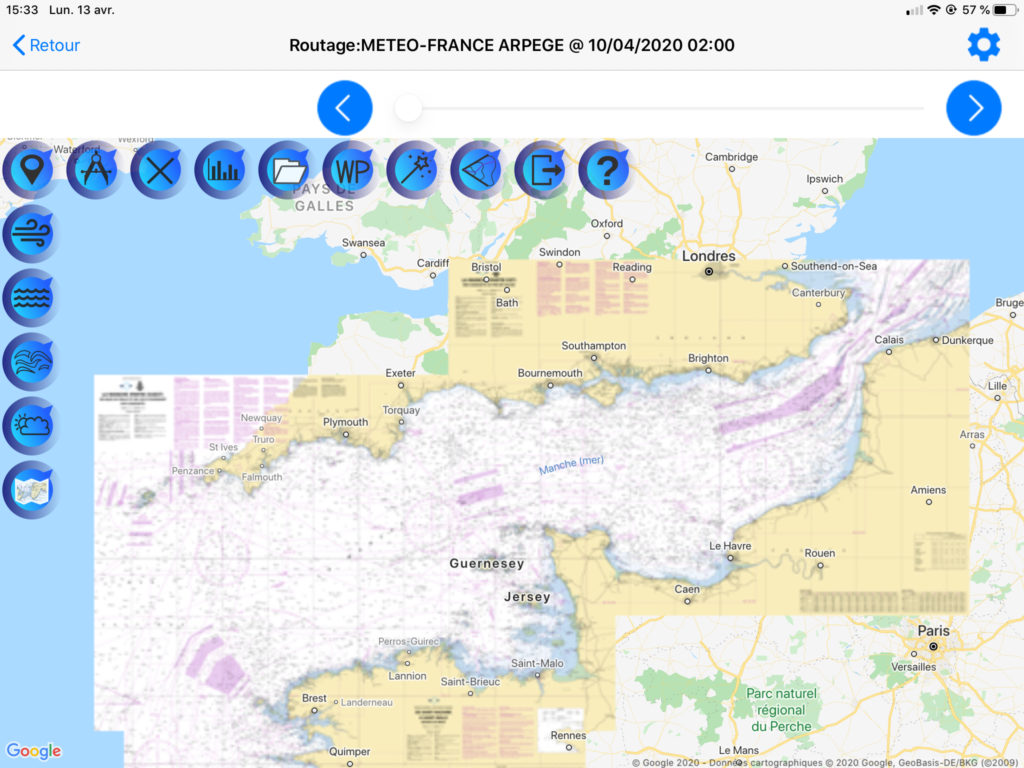Tap the Saint-Malo label on map
This screenshot has height=768, width=1024.
537,664
